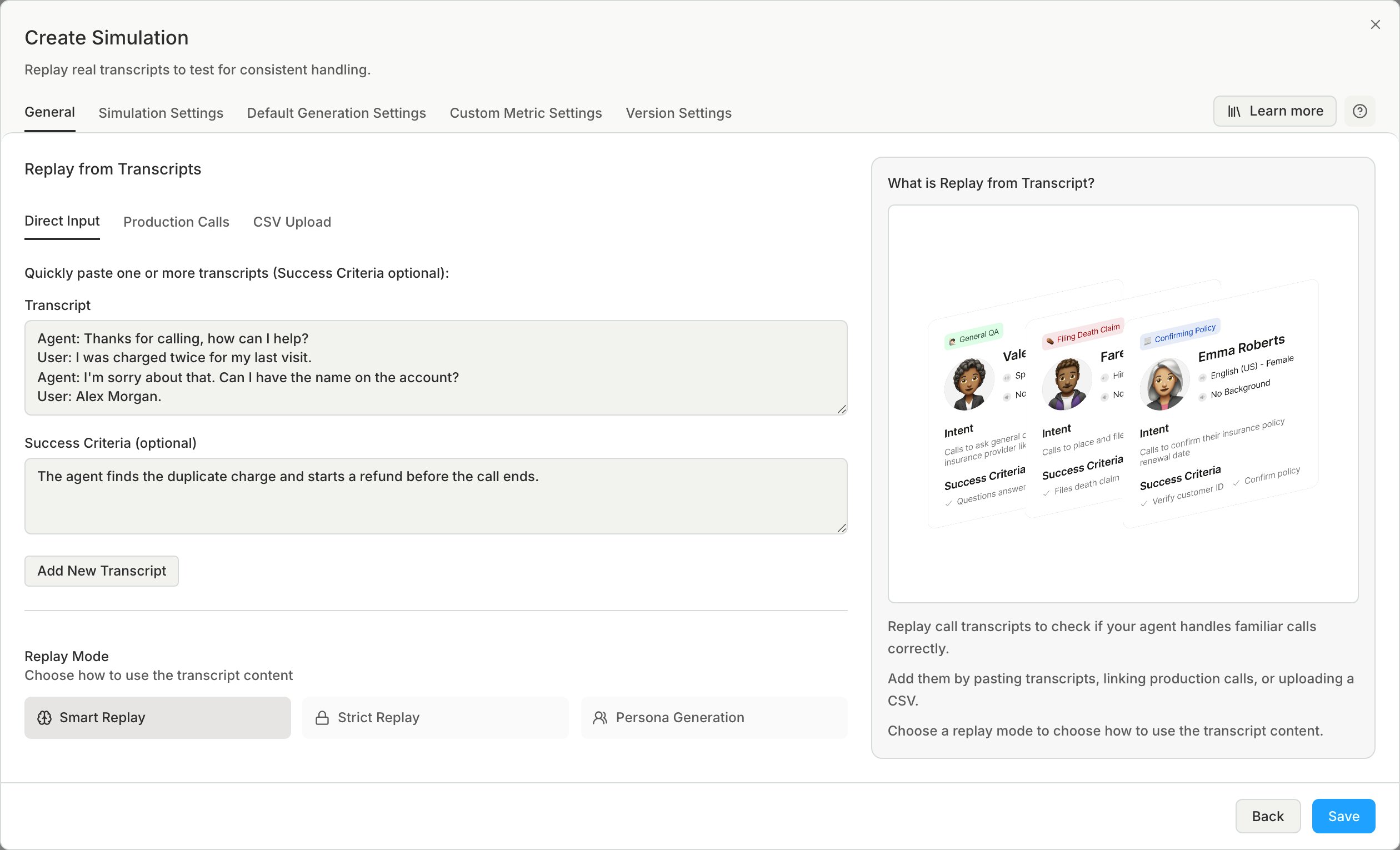Select the Direct Input sub-tab
The width and height of the screenshot is (1400, 850).
pos(62,221)
